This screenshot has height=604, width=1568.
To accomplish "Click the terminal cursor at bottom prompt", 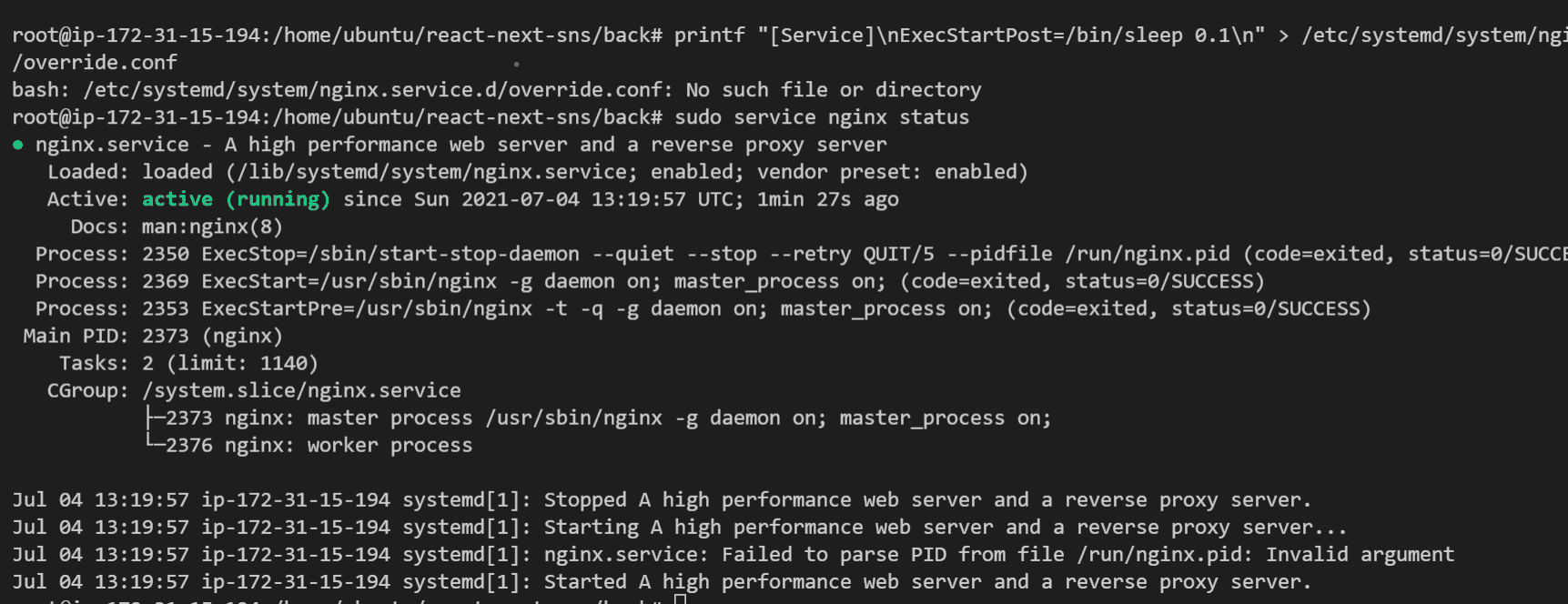I will click(x=680, y=599).
